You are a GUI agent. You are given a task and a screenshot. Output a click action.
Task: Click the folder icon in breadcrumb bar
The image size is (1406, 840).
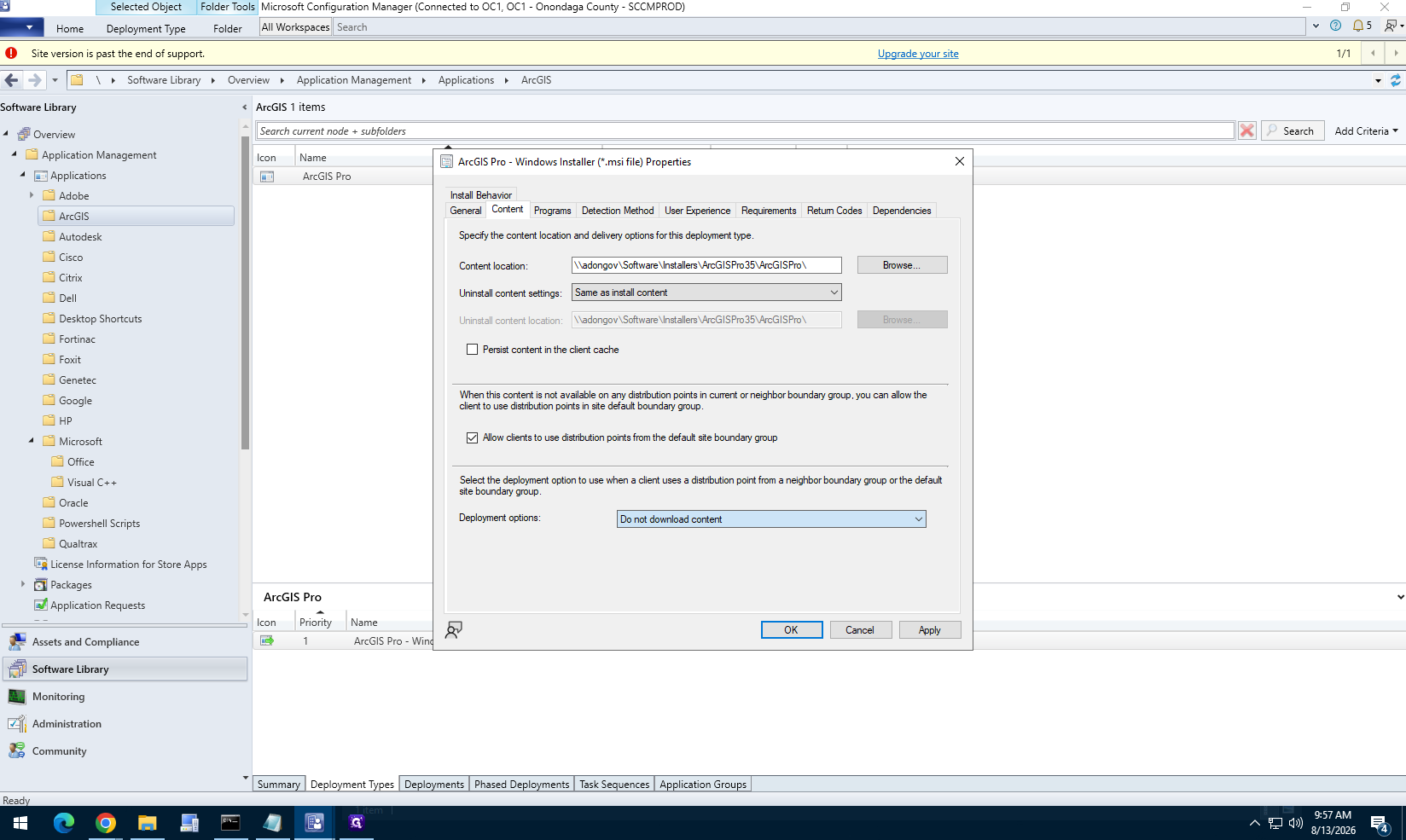[x=77, y=80]
